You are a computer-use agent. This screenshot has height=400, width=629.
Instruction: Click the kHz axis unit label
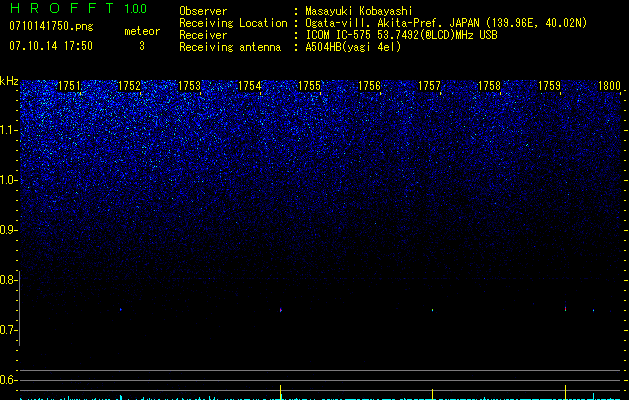pos(9,81)
